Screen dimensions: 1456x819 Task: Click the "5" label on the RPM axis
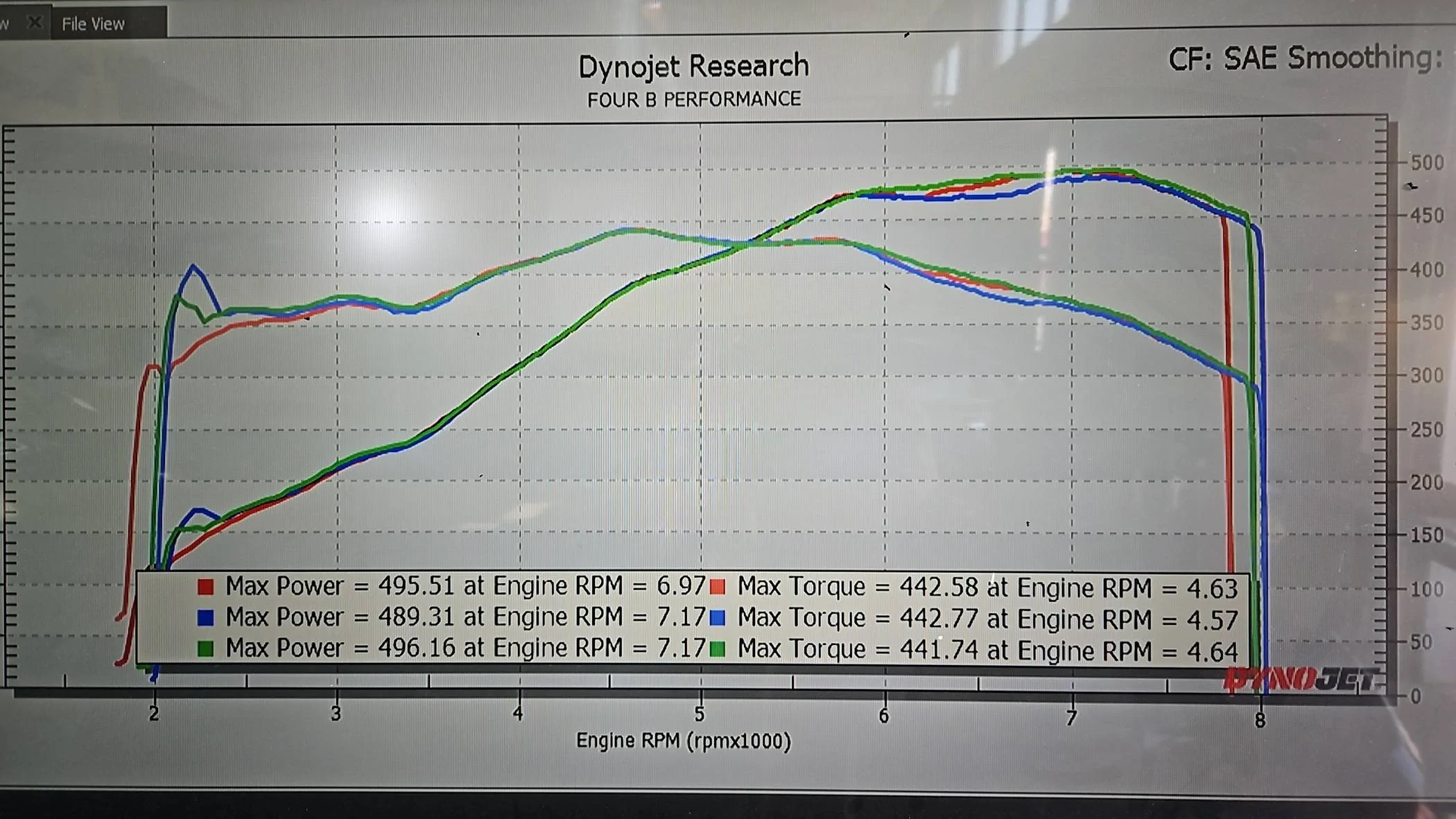[x=700, y=714]
